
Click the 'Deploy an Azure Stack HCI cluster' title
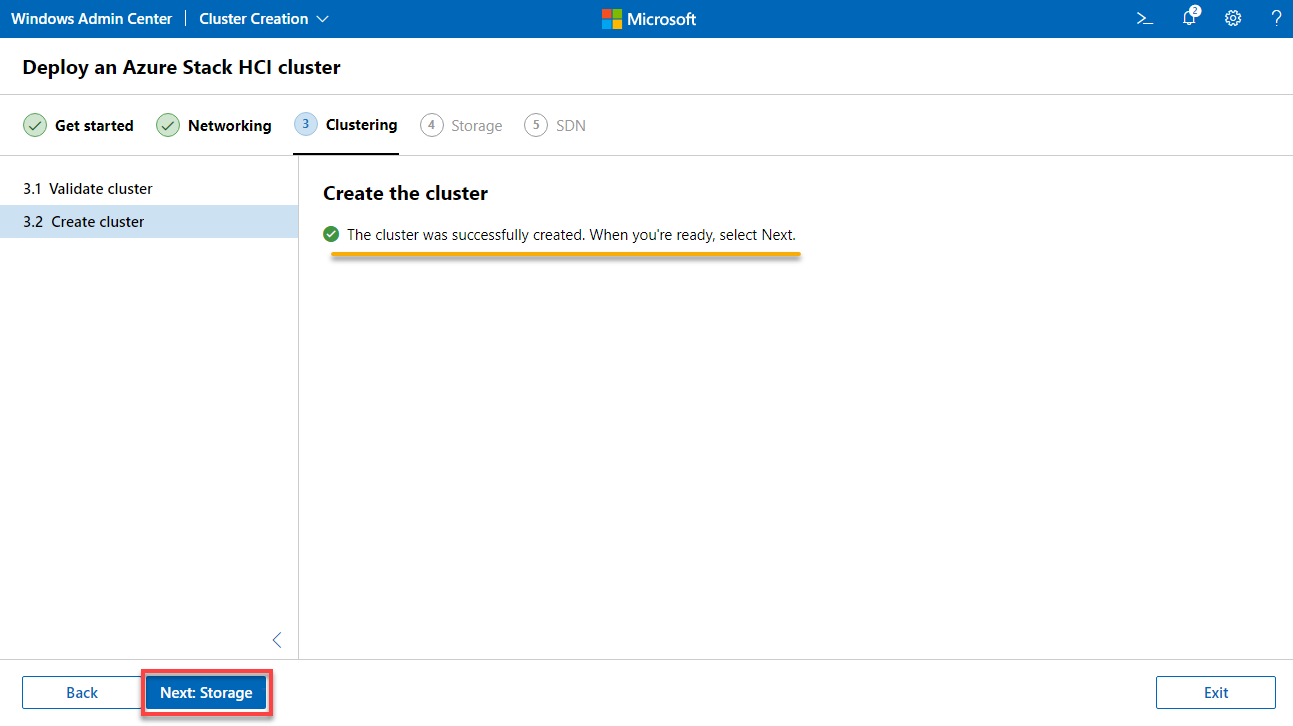click(x=181, y=68)
